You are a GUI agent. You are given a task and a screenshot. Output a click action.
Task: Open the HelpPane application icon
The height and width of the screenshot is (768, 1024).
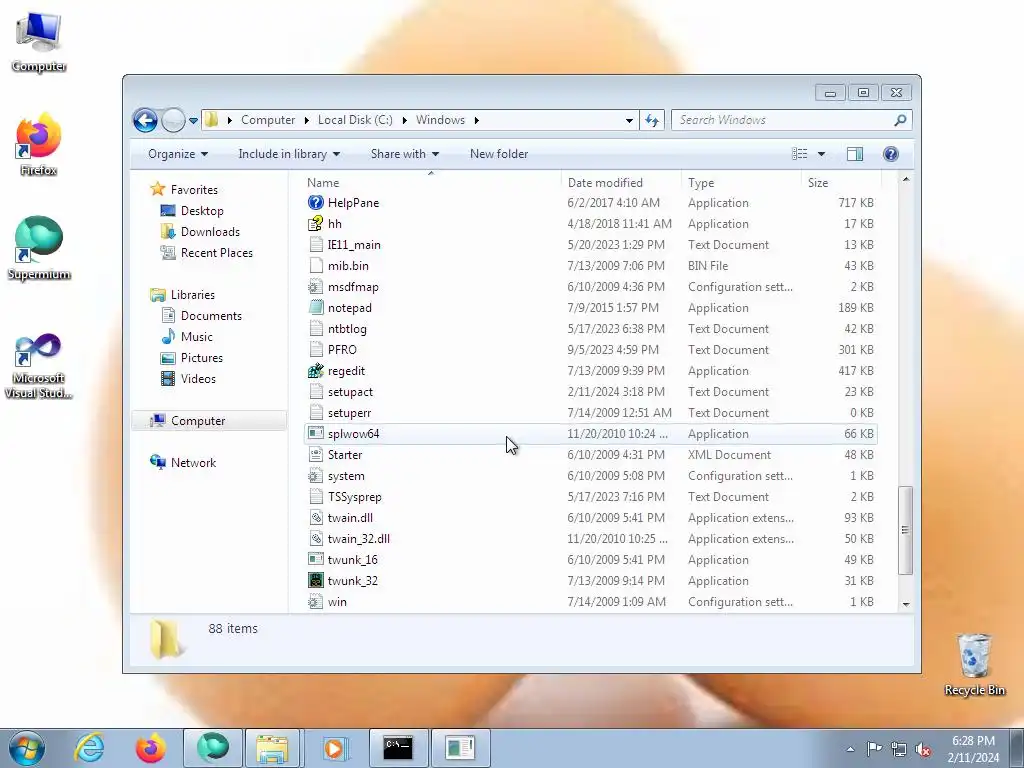pyautogui.click(x=315, y=202)
